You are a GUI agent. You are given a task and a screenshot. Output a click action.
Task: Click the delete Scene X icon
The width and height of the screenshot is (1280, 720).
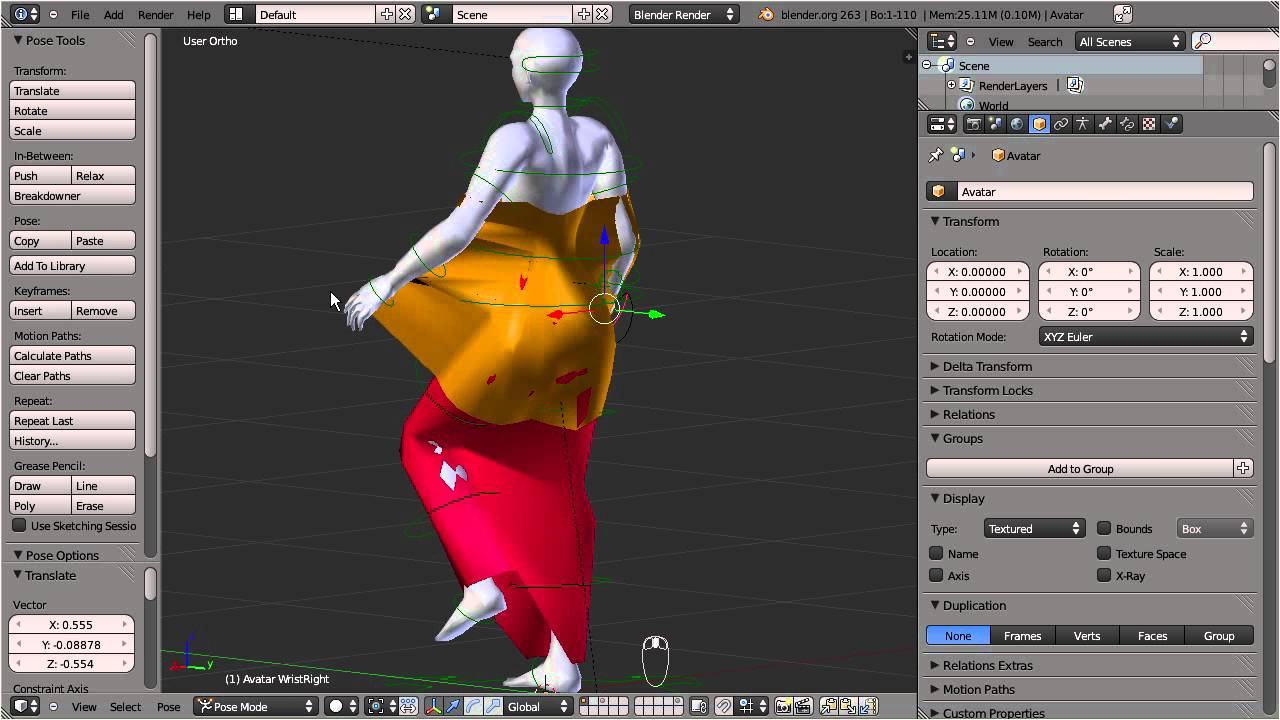coord(603,14)
